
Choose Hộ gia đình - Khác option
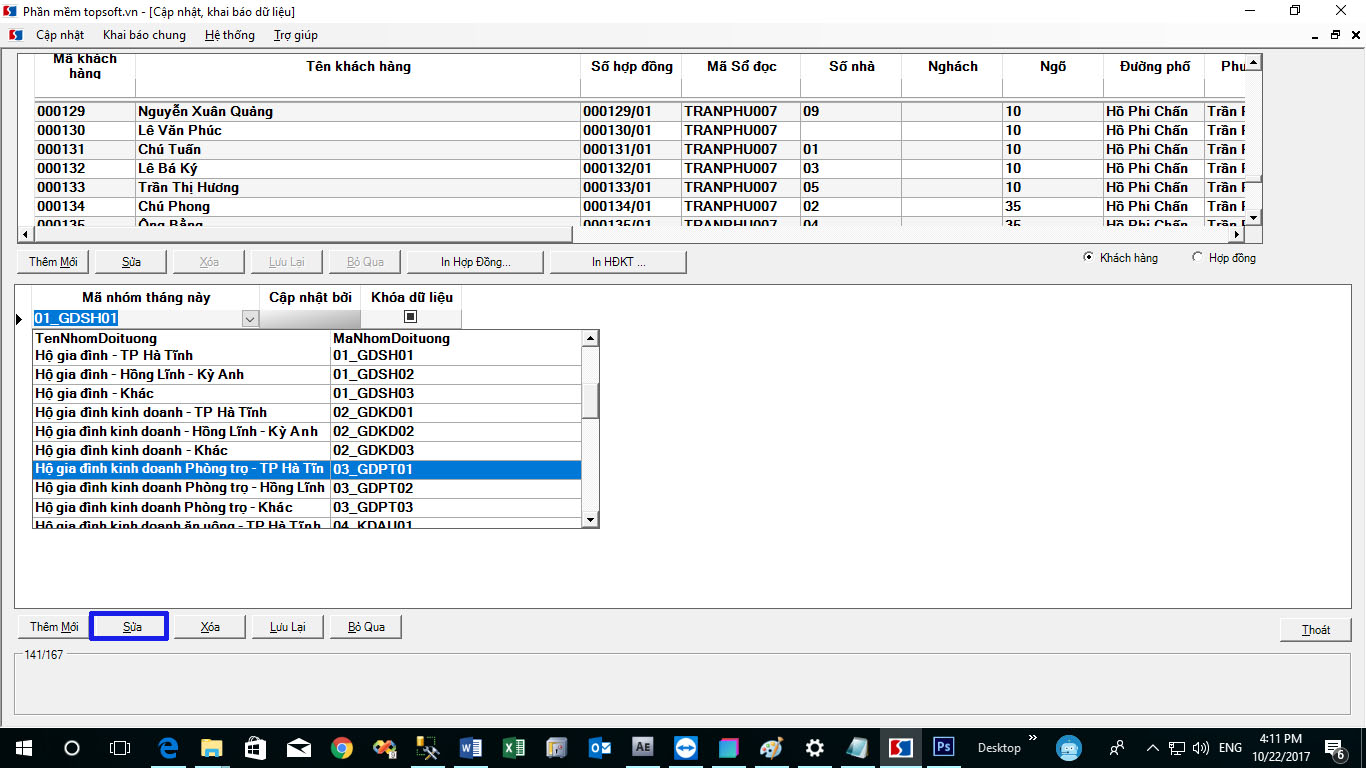coord(307,394)
